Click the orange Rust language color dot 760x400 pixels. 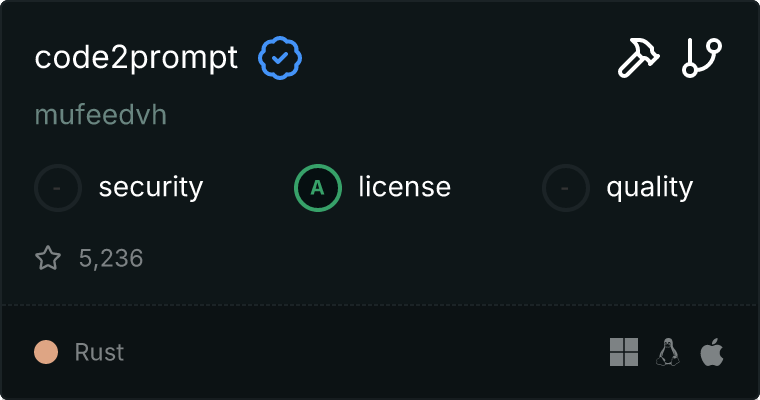click(x=46, y=352)
